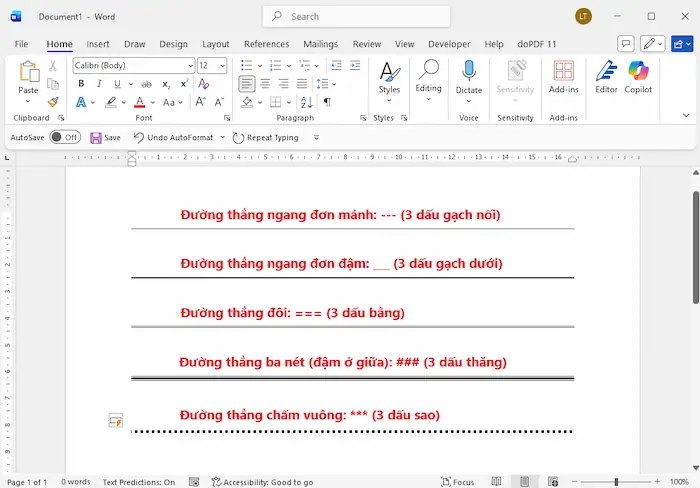
Task: Launch the Editor proofing tool
Action: (606, 77)
